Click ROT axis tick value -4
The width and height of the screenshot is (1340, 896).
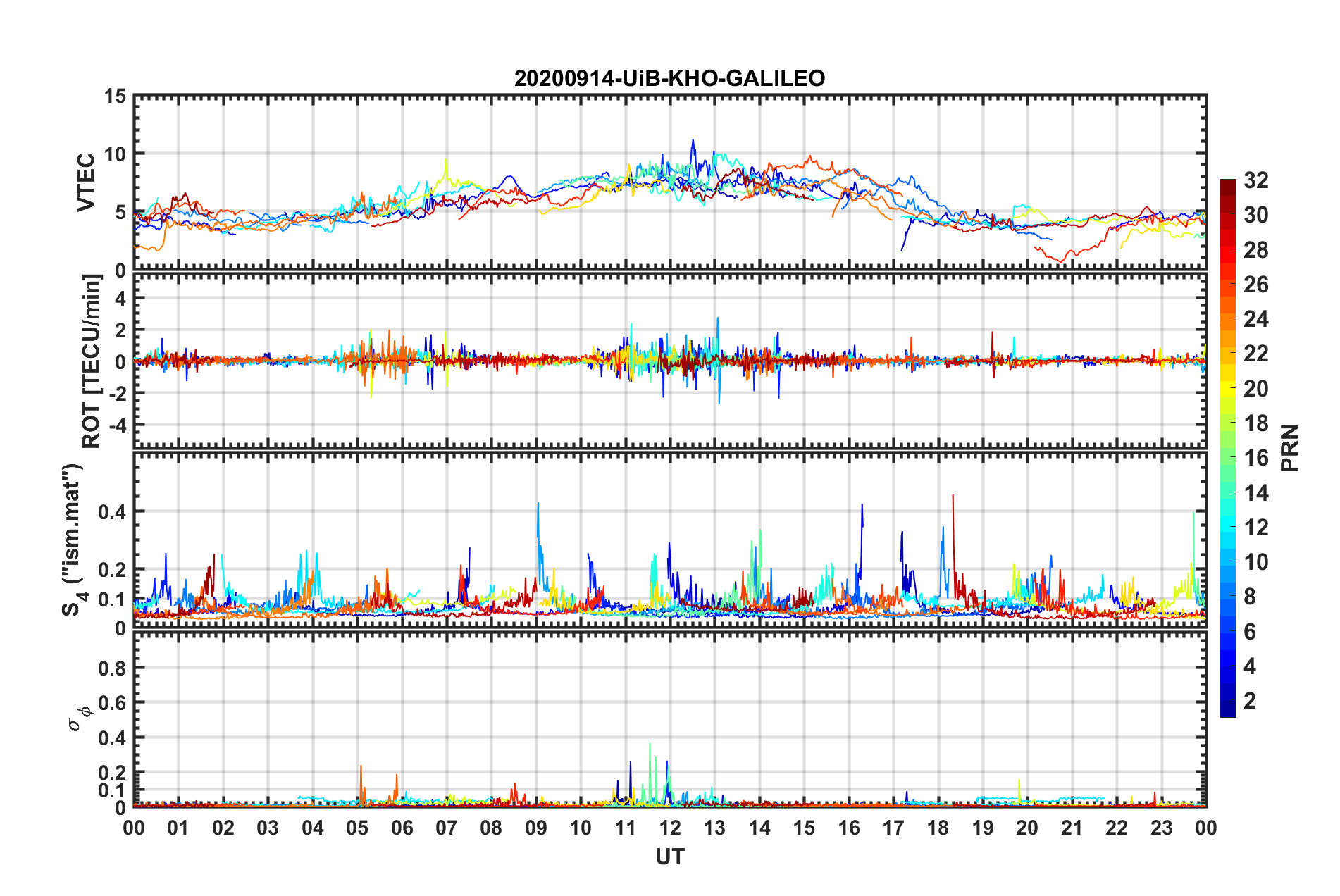(117, 425)
